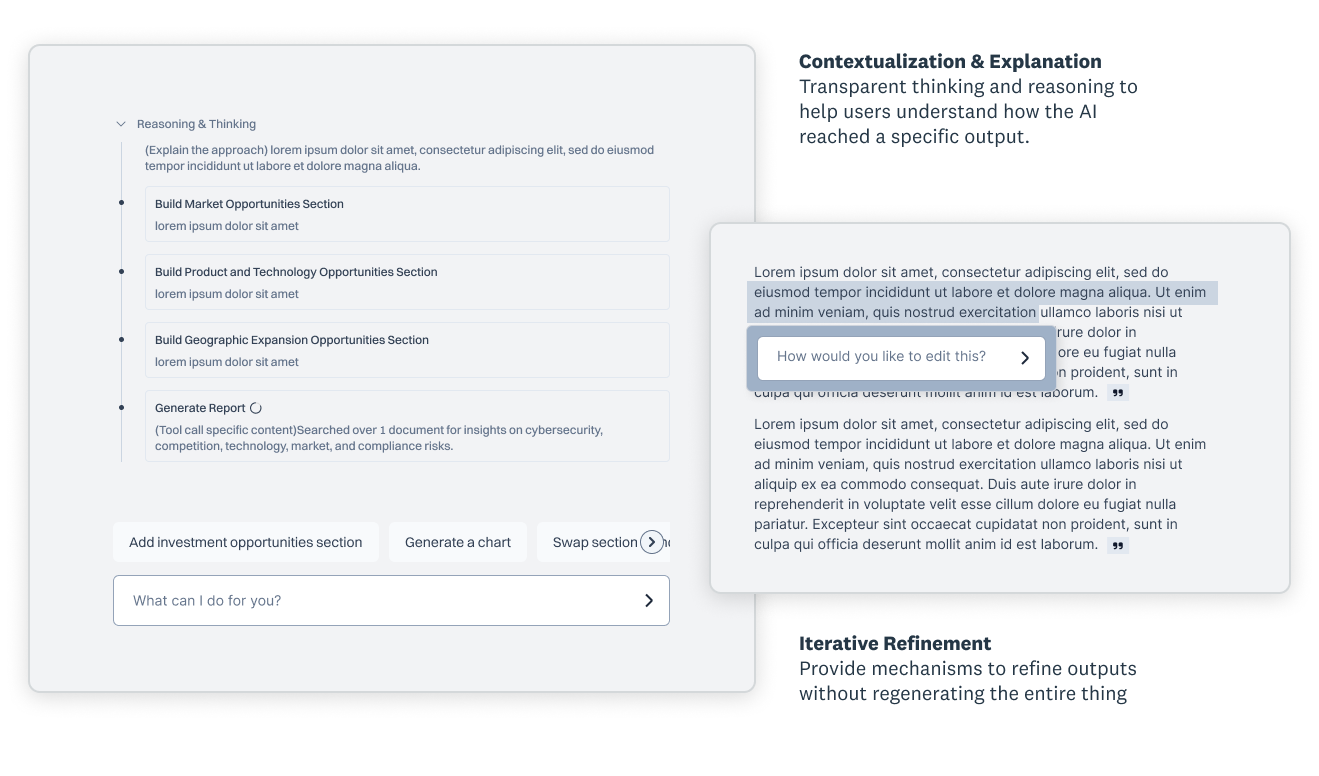This screenshot has height=776, width=1319.
Task: Open the Generate Report step card
Action: [x=407, y=426]
